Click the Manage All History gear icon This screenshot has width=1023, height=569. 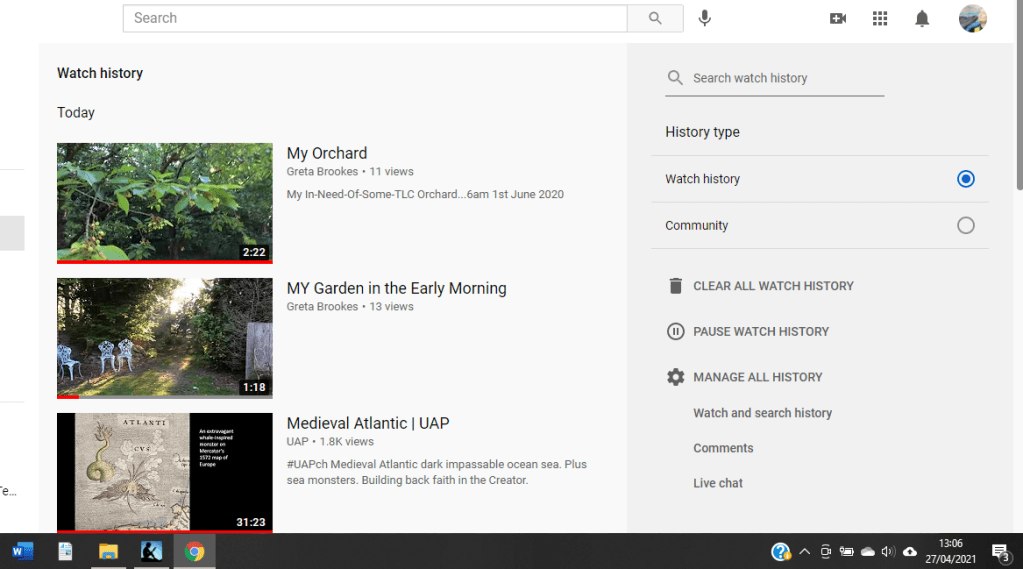[x=676, y=377]
